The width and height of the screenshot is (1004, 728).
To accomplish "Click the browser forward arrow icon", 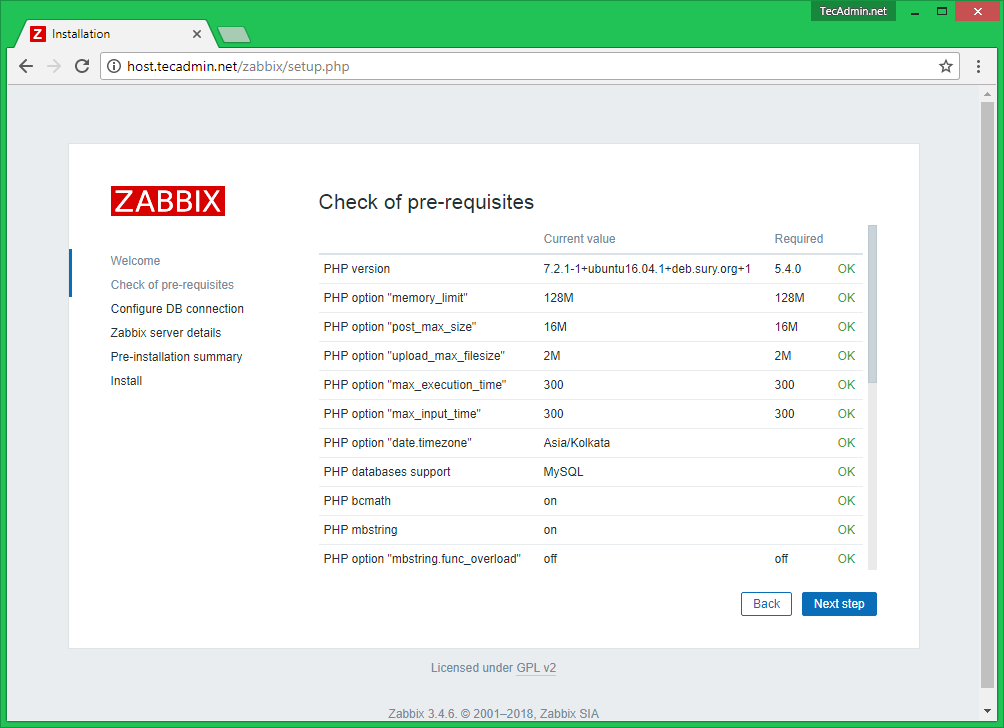I will click(x=54, y=67).
